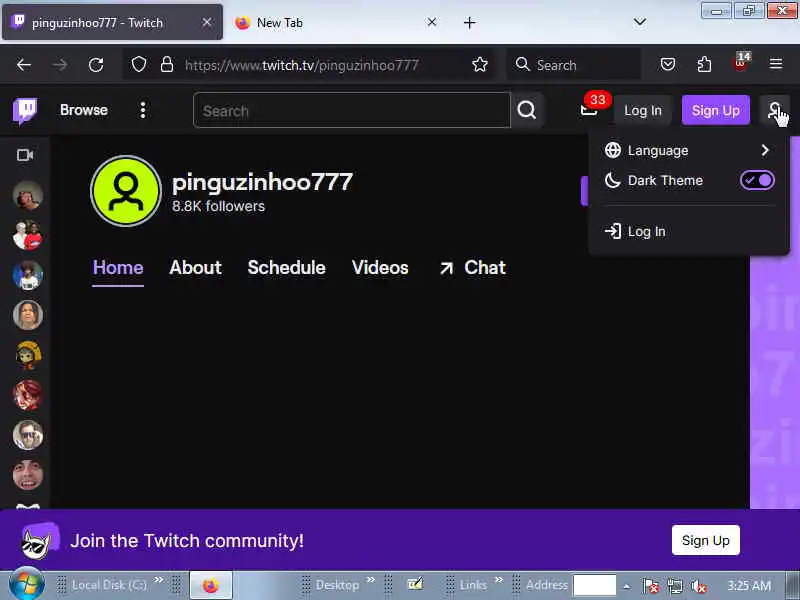The height and width of the screenshot is (600, 800).
Task: Expand the Links toolbar chevron on taskbar
Action: click(x=498, y=580)
